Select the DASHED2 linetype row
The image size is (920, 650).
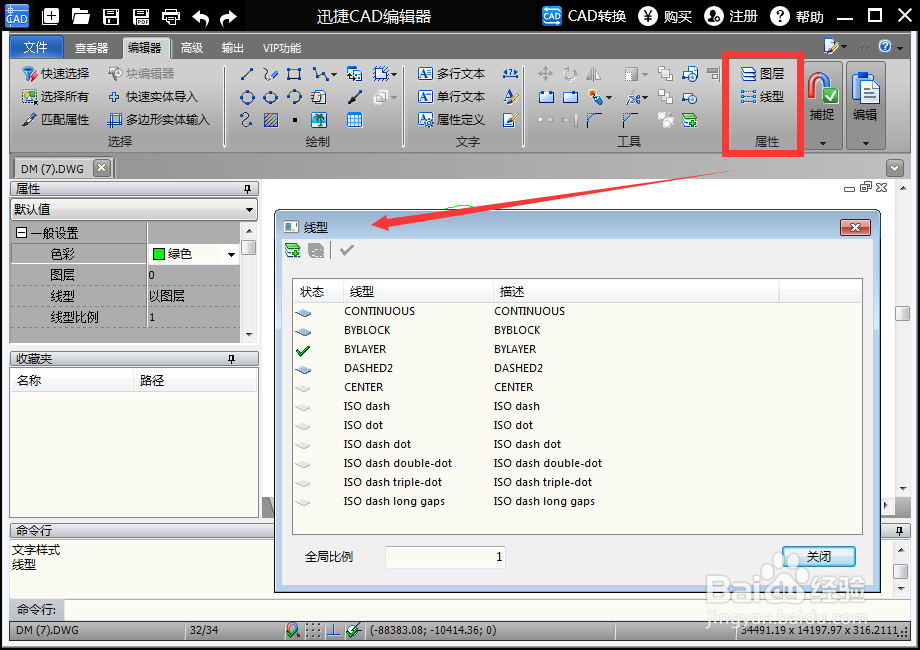click(577, 368)
